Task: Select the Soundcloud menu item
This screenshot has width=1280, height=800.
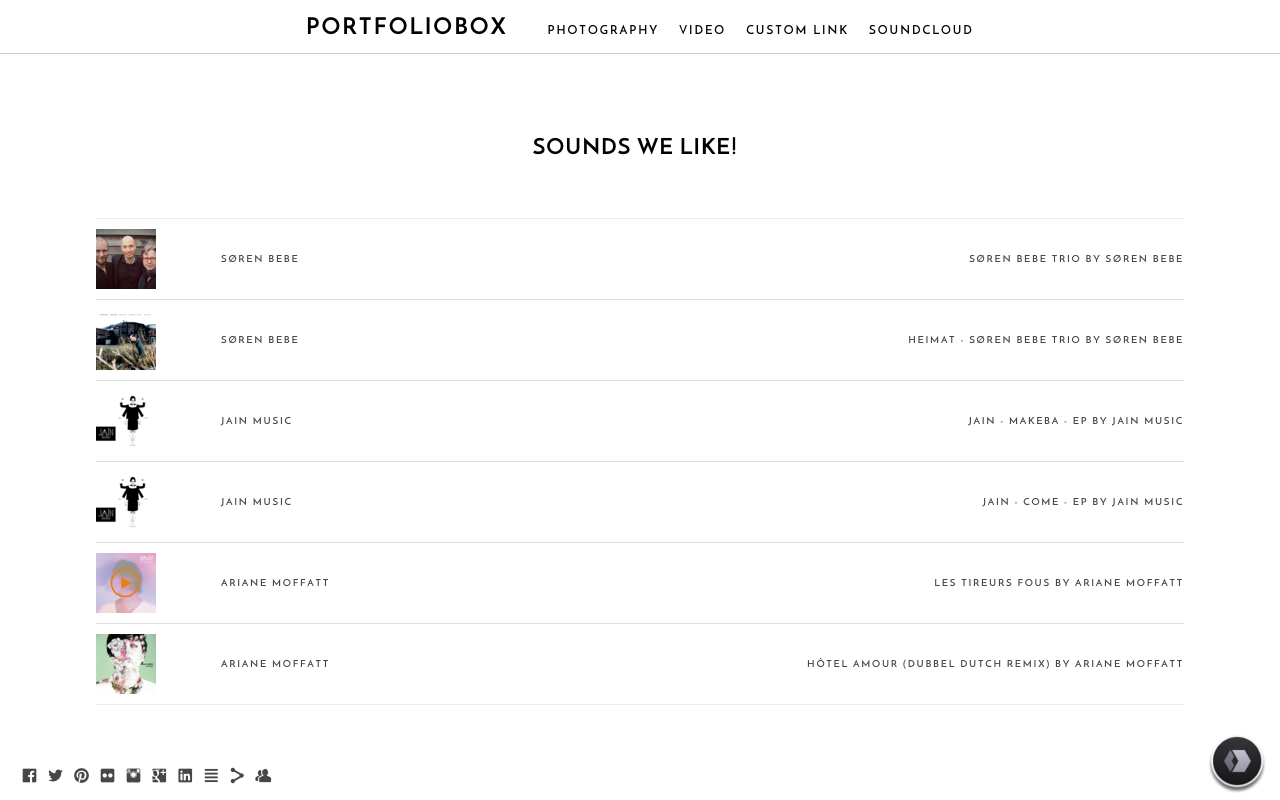Action: click(921, 31)
